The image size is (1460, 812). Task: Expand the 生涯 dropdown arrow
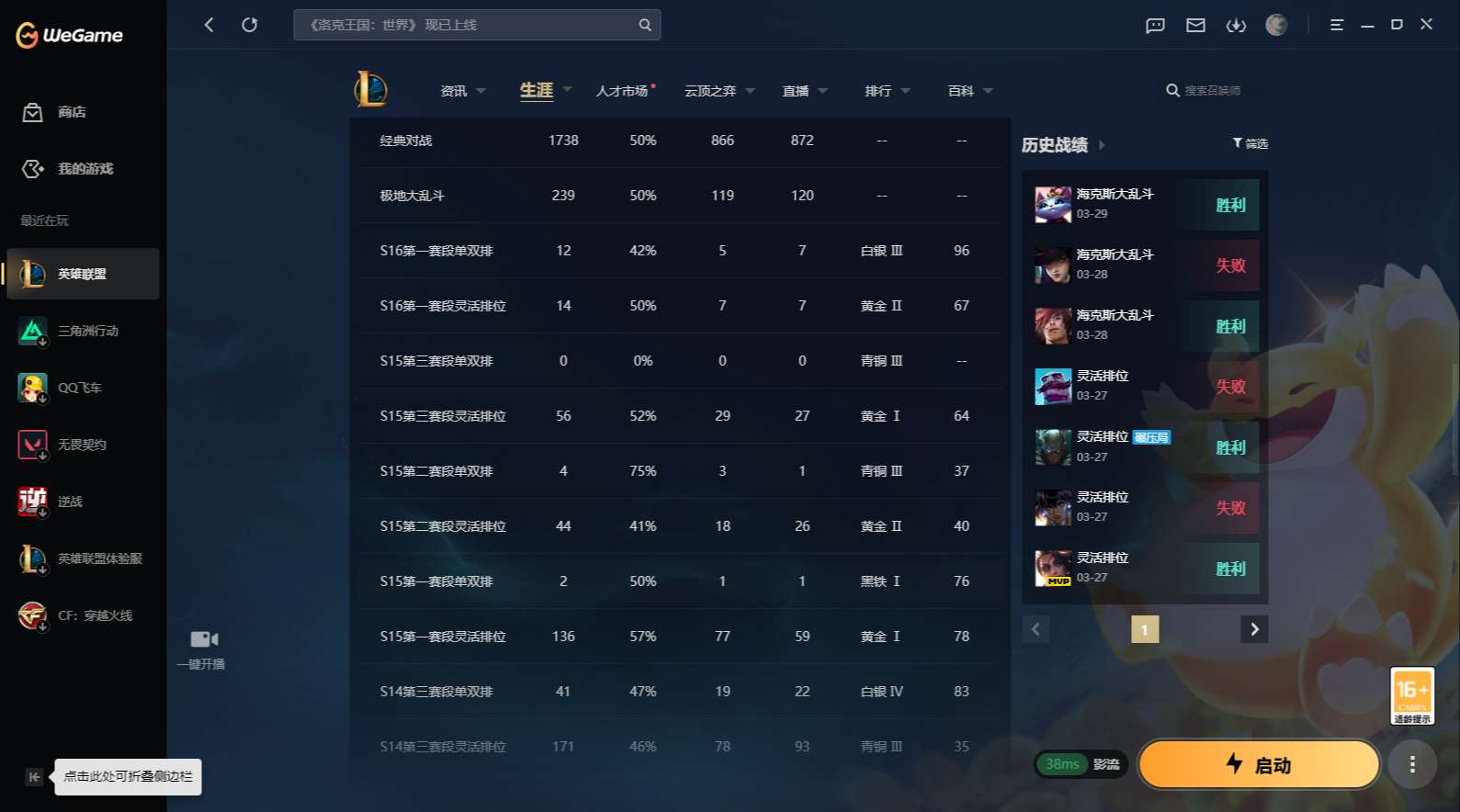pyautogui.click(x=567, y=89)
